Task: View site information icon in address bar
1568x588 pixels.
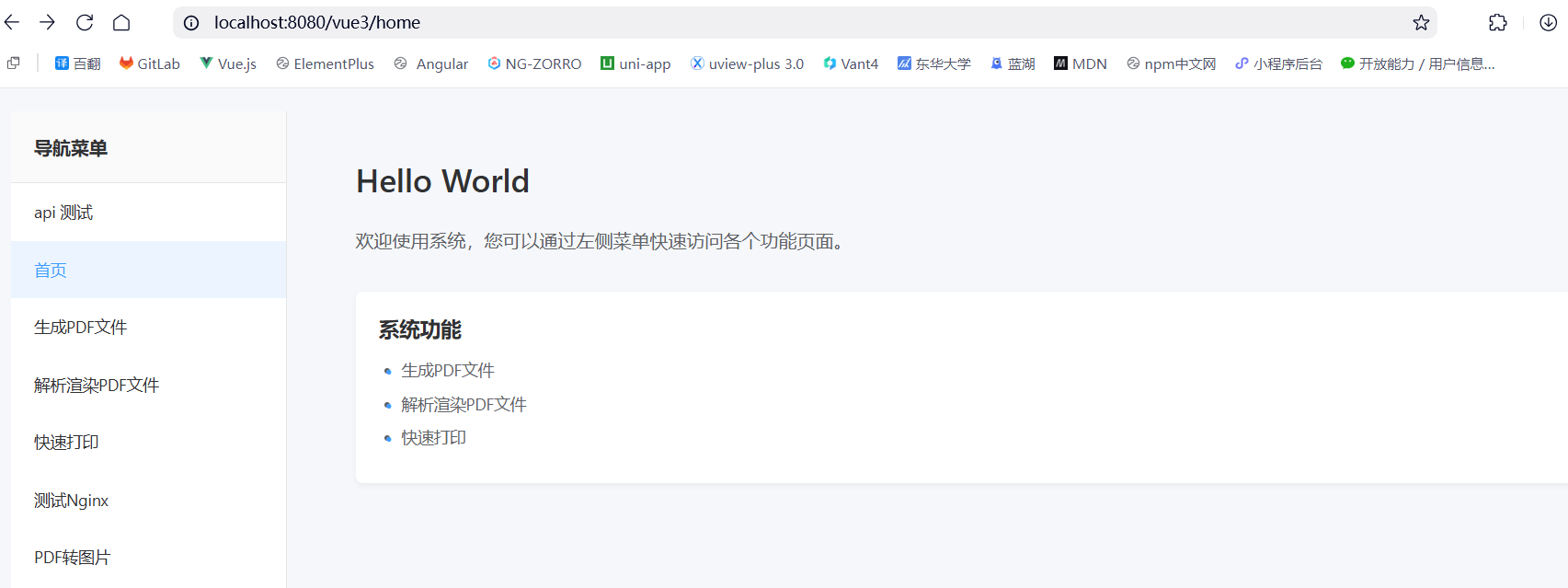Action: 191,23
